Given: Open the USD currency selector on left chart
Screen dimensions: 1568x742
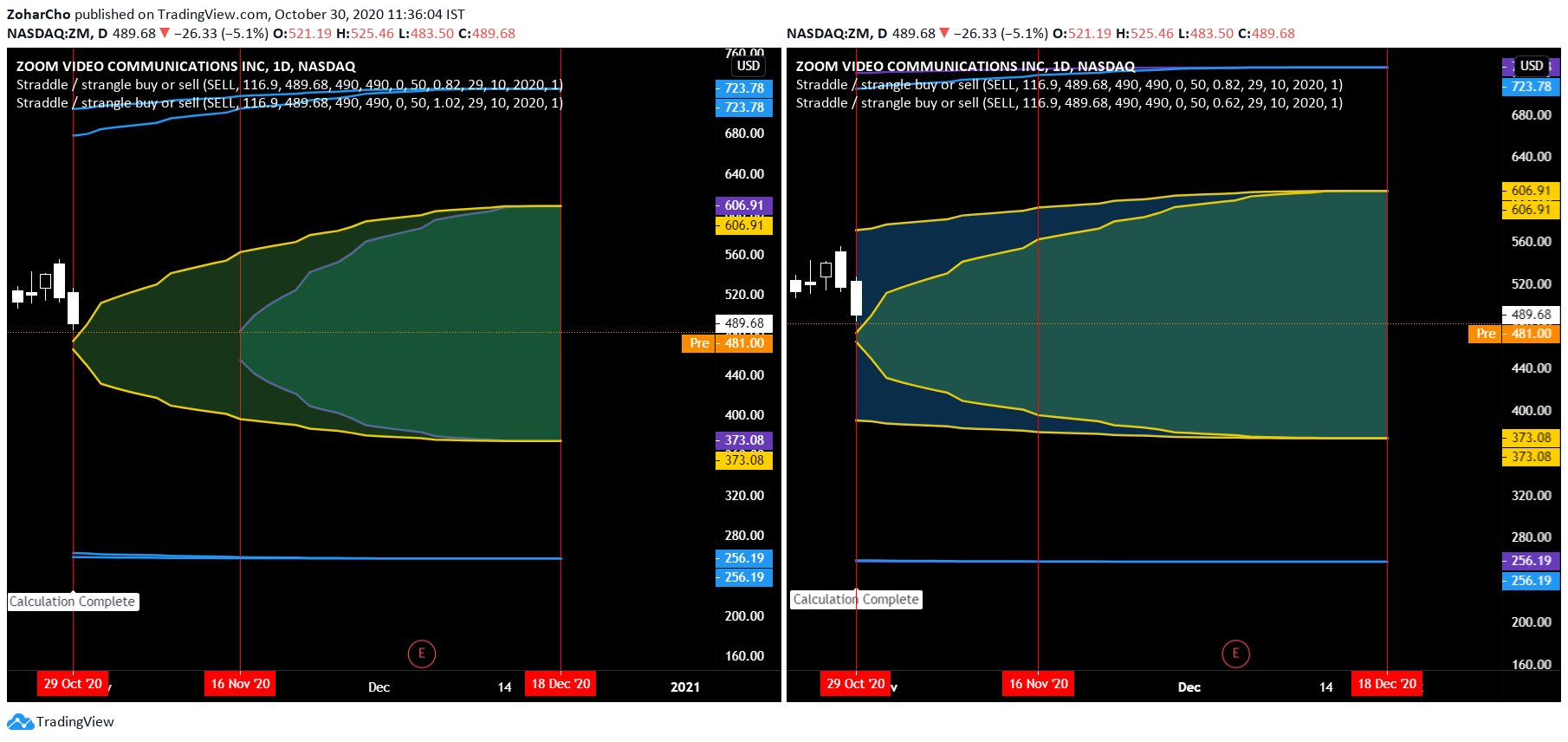Looking at the screenshot, I should point(748,66).
